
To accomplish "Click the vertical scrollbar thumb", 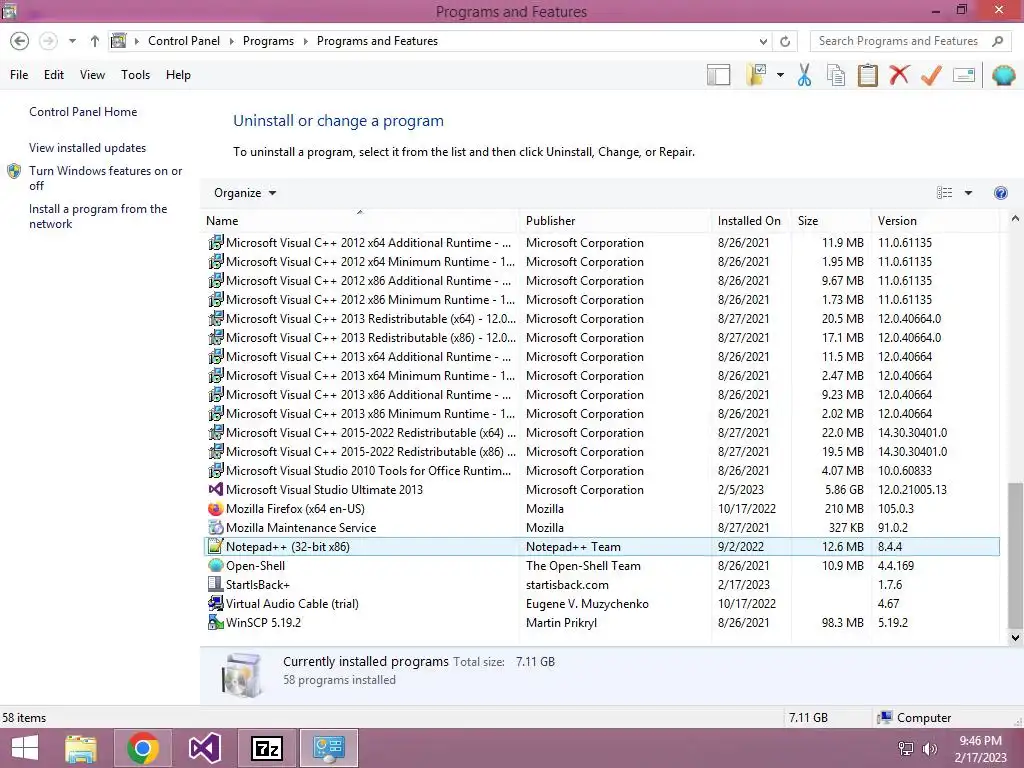I will pos(1015,555).
